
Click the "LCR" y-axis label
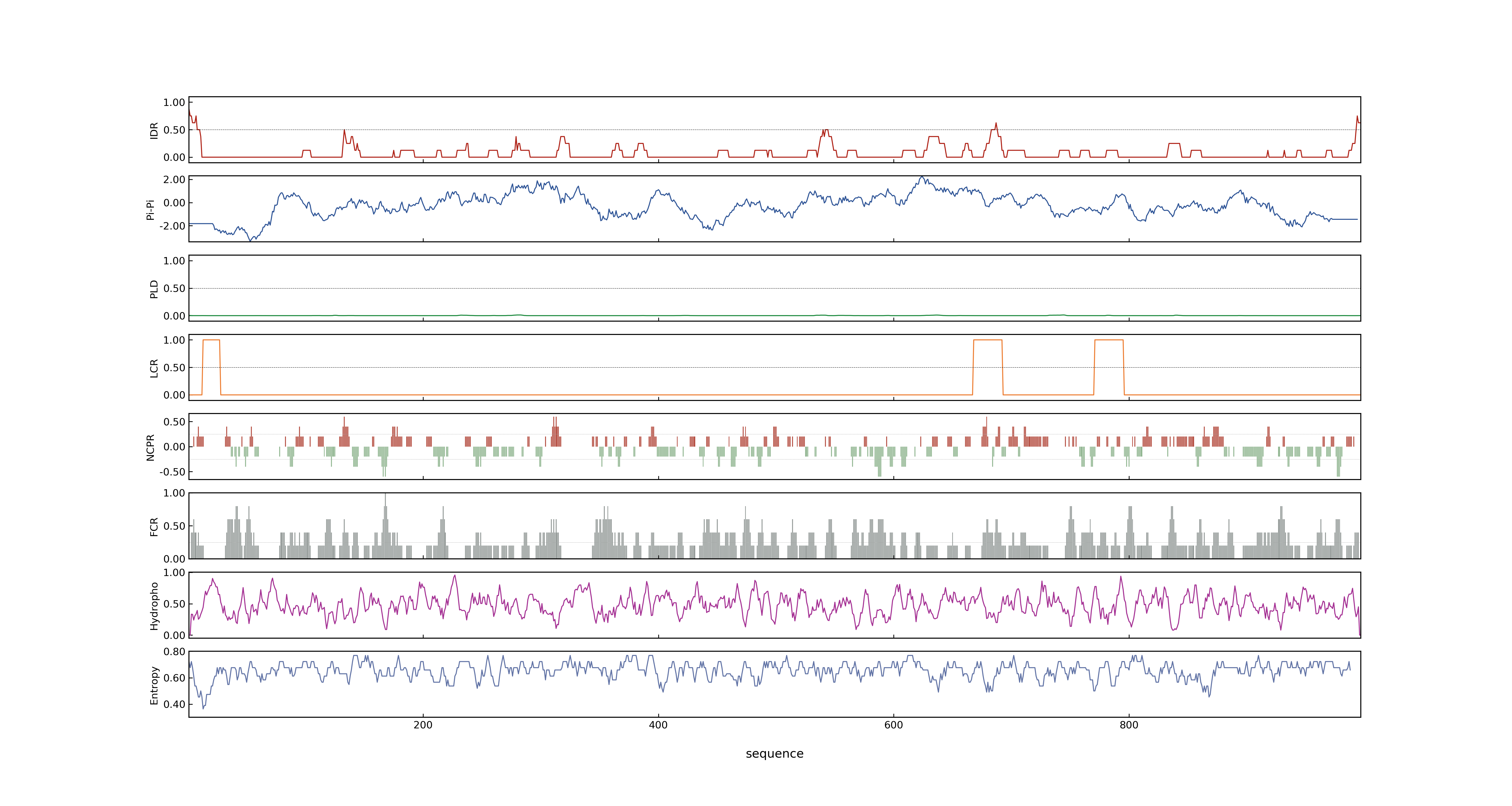[x=154, y=368]
